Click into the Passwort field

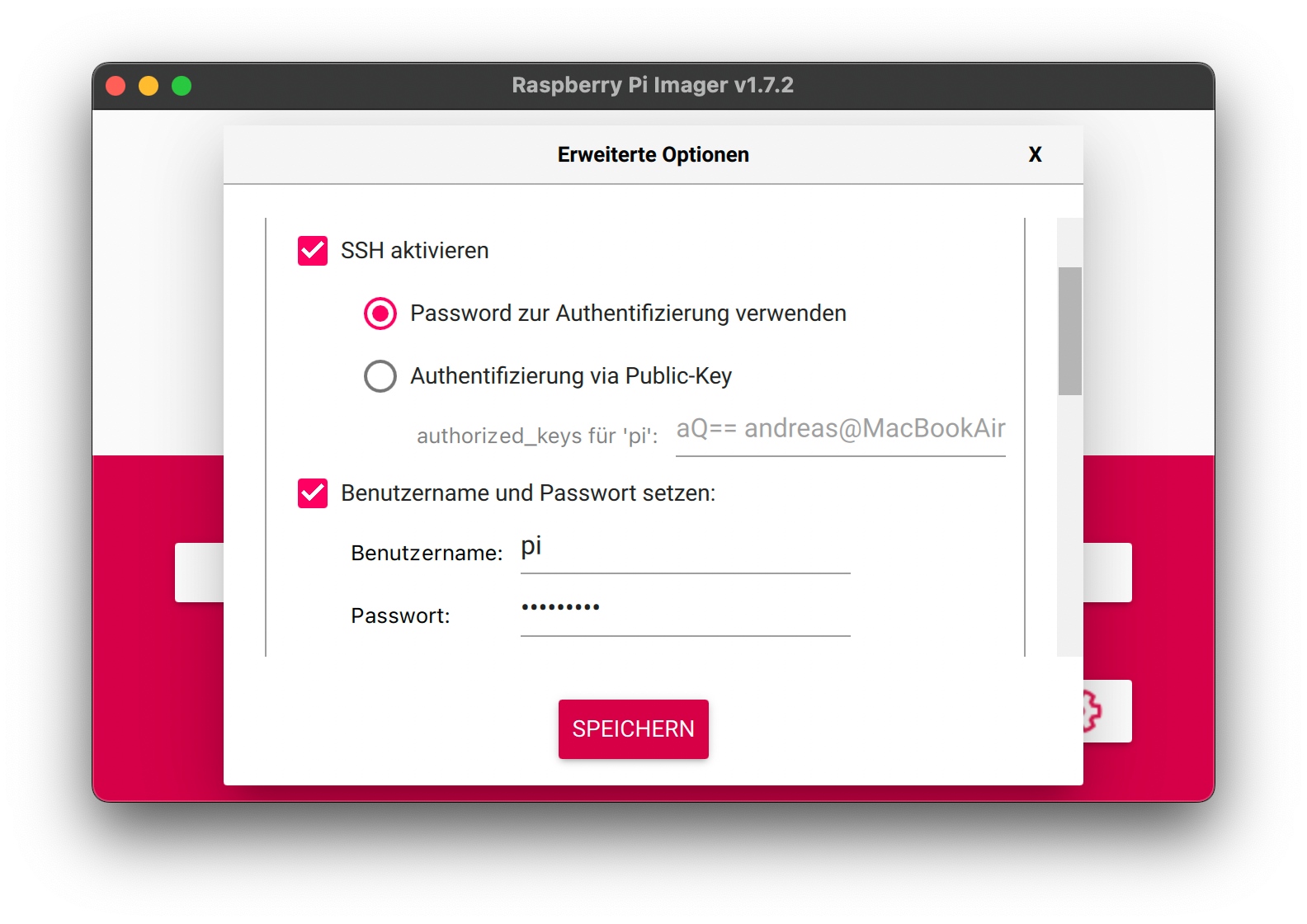pos(685,612)
